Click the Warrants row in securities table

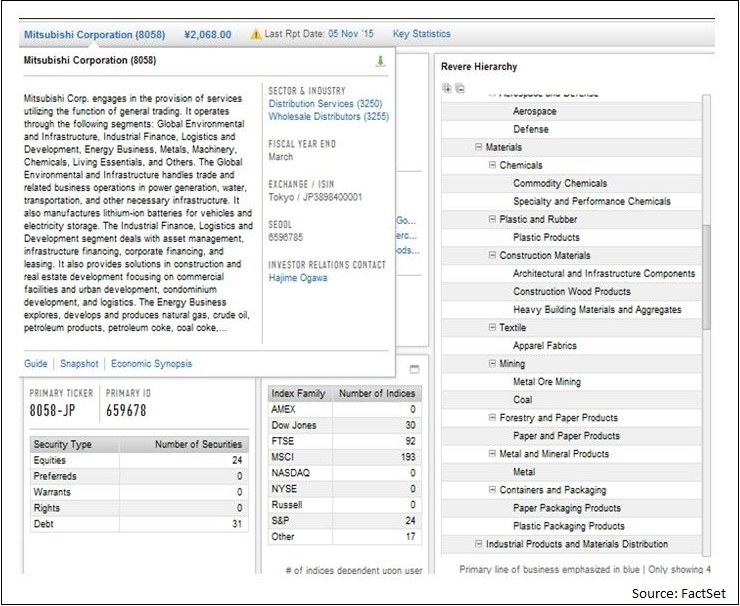(x=139, y=492)
